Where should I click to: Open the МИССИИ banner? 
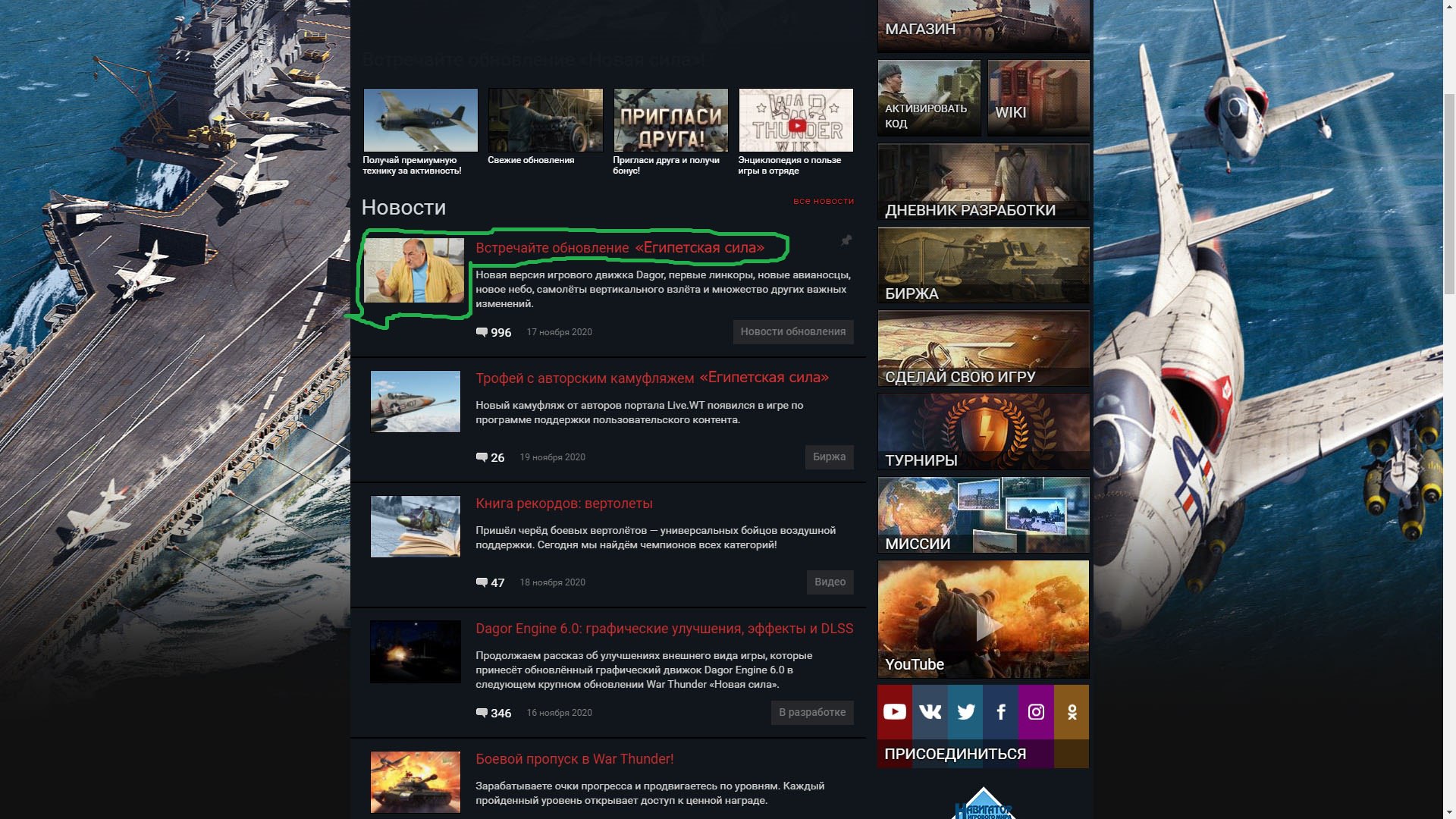[984, 515]
